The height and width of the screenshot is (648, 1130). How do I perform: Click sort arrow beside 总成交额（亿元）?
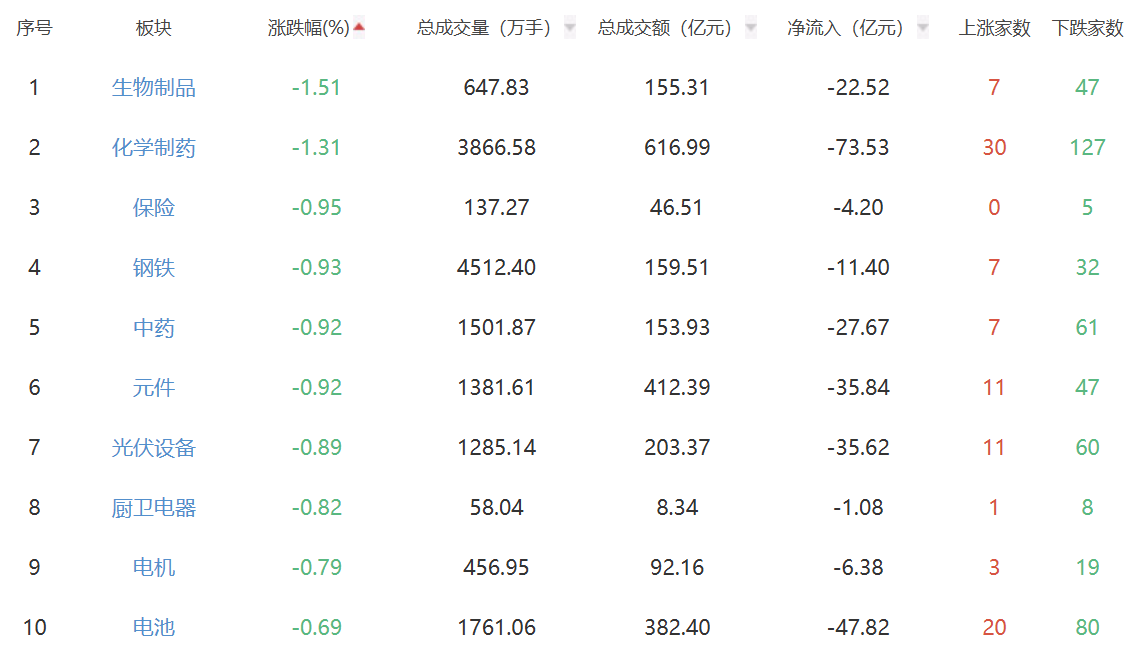751,28
